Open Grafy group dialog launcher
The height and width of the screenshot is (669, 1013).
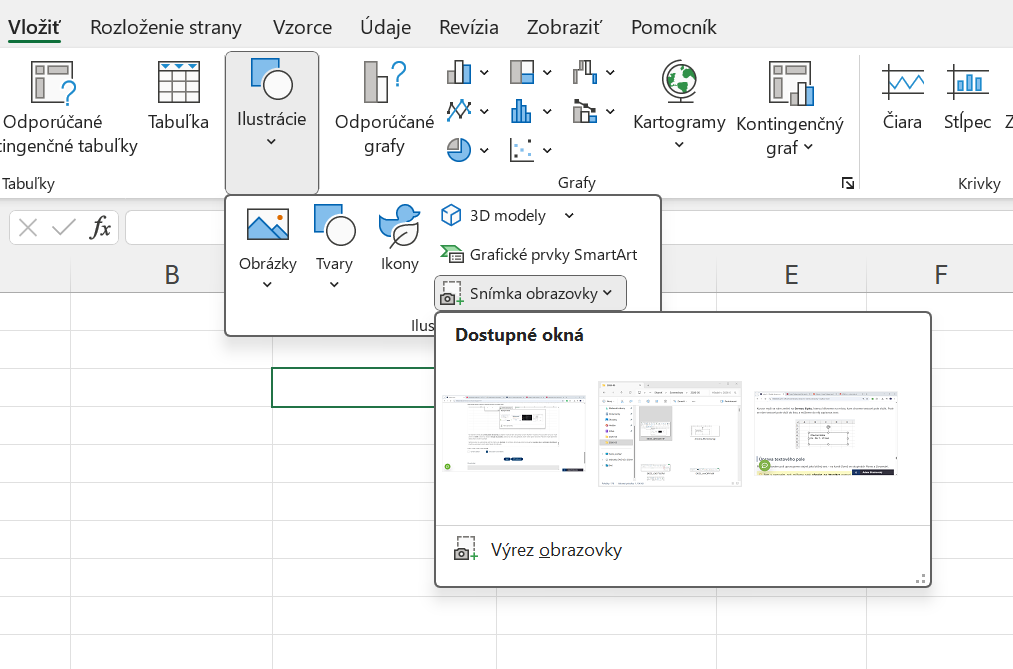tap(848, 183)
